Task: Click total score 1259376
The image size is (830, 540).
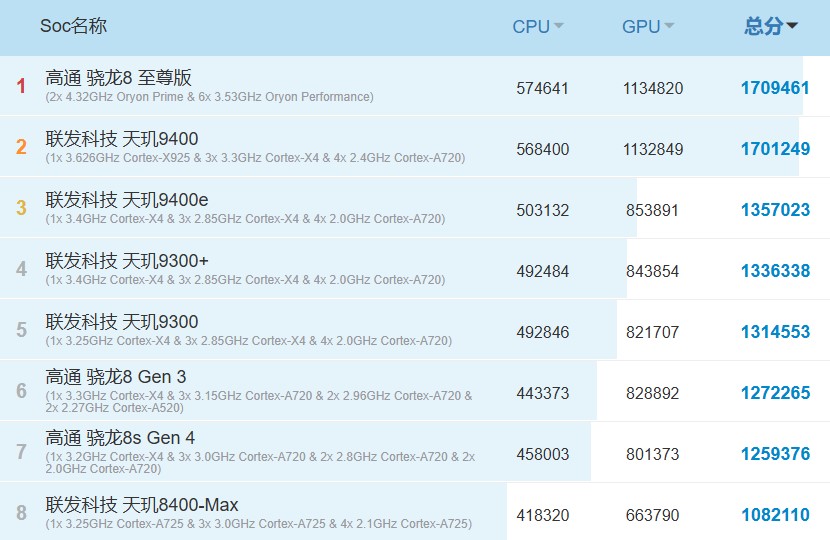Action: [x=775, y=454]
